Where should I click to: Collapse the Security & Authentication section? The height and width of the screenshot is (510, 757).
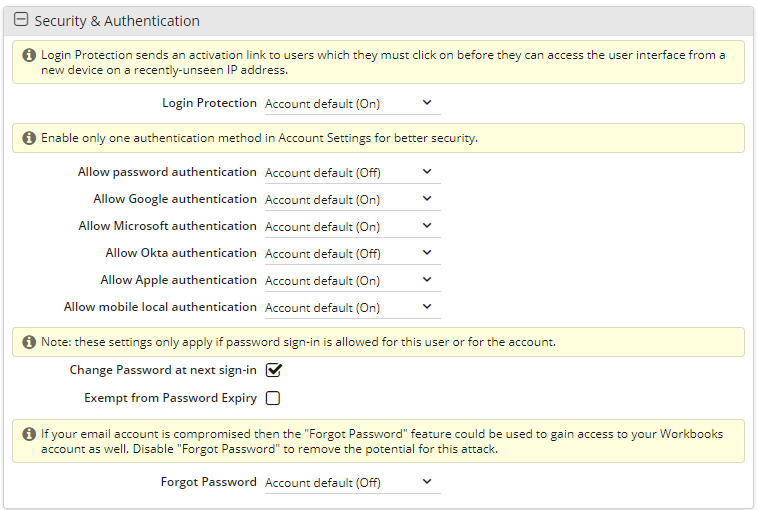point(21,20)
